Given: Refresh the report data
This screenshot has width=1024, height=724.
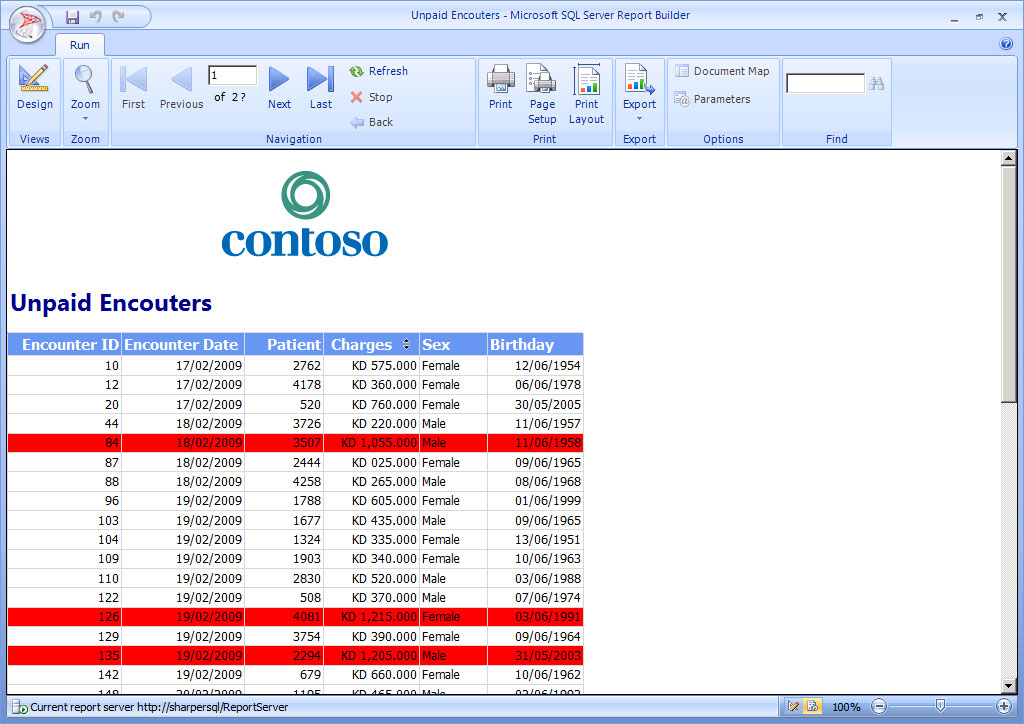Looking at the screenshot, I should 379,71.
